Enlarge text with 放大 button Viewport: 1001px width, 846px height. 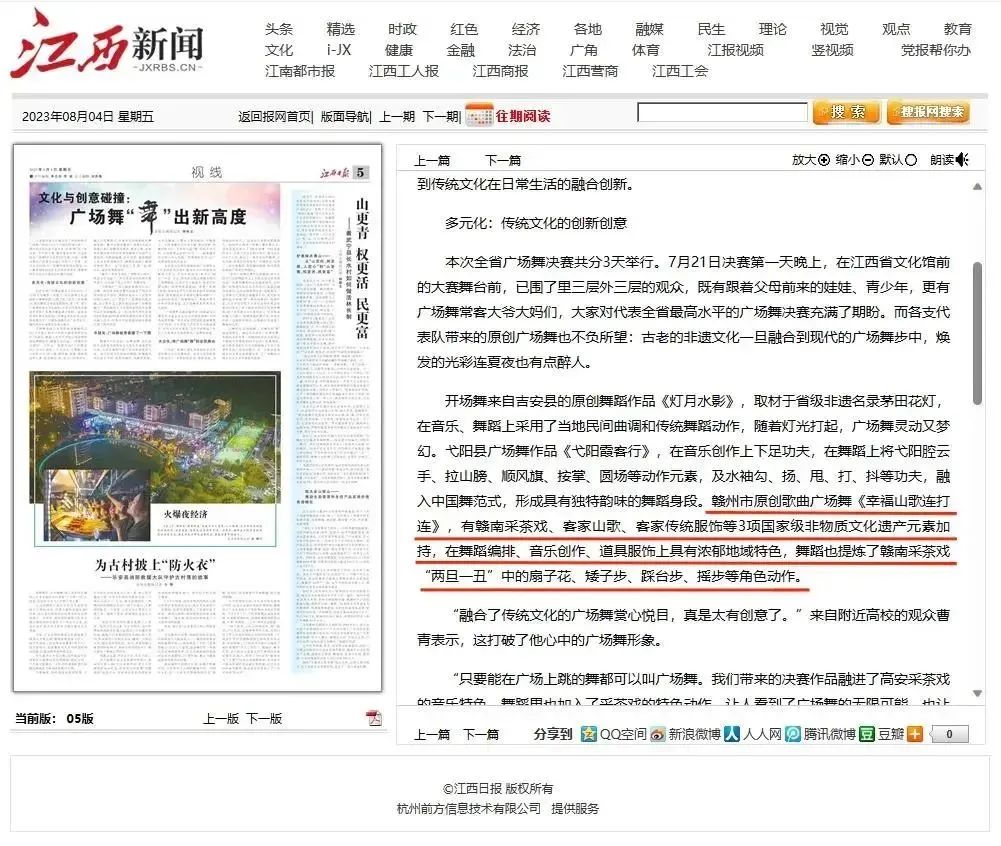pos(811,160)
